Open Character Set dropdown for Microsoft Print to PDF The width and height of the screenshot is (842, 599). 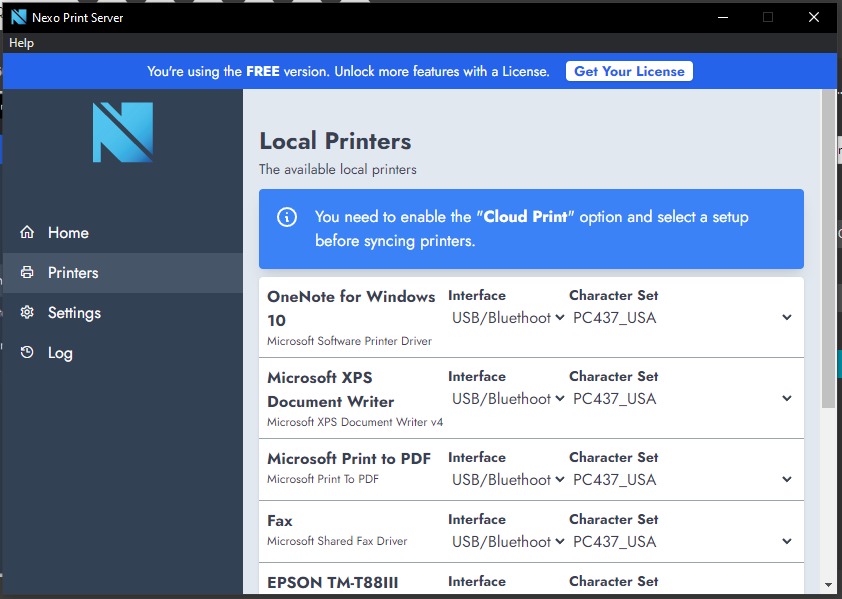(682, 480)
